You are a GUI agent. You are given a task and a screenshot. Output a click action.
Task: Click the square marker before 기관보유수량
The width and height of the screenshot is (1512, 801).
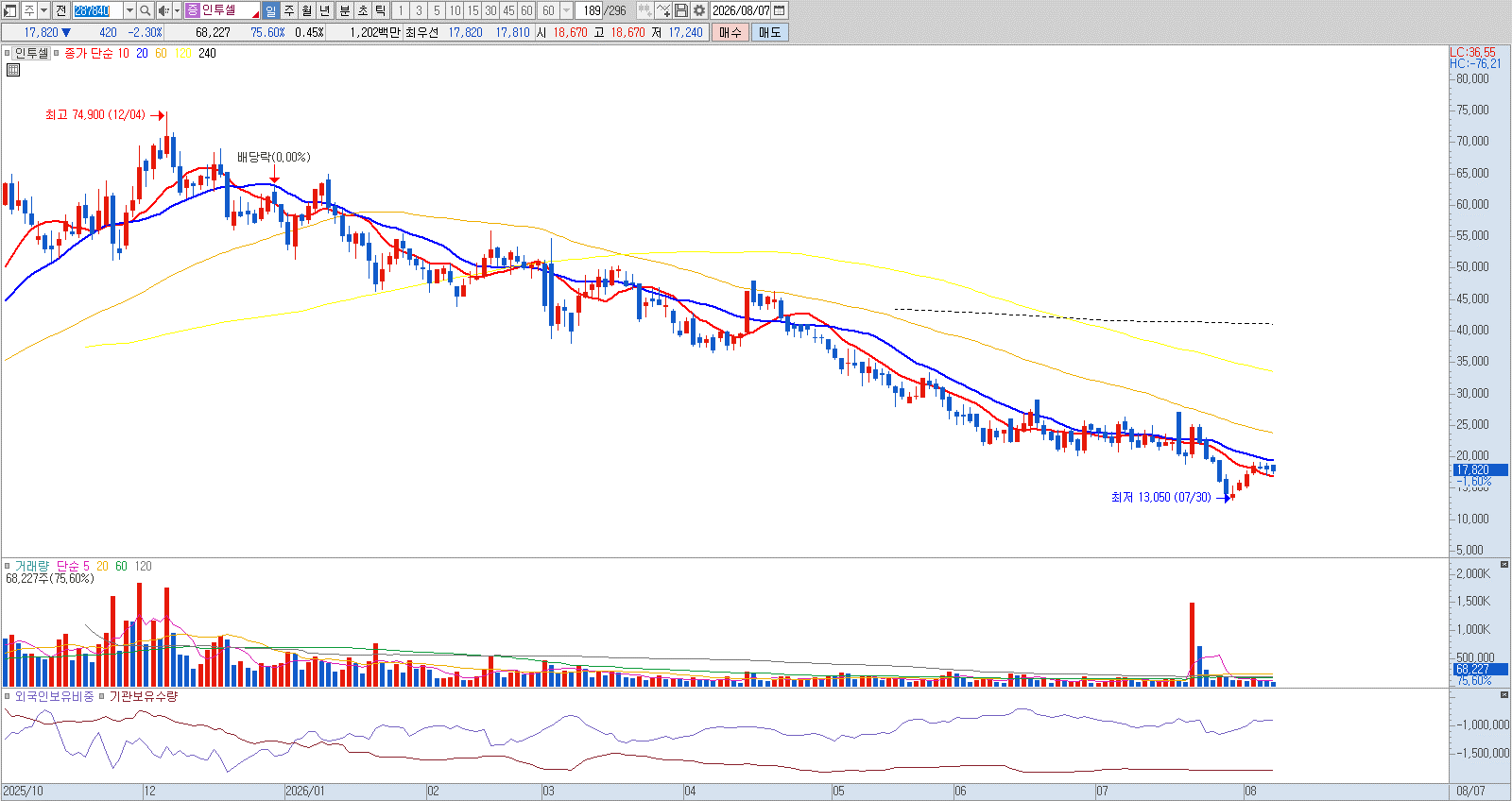(x=102, y=696)
